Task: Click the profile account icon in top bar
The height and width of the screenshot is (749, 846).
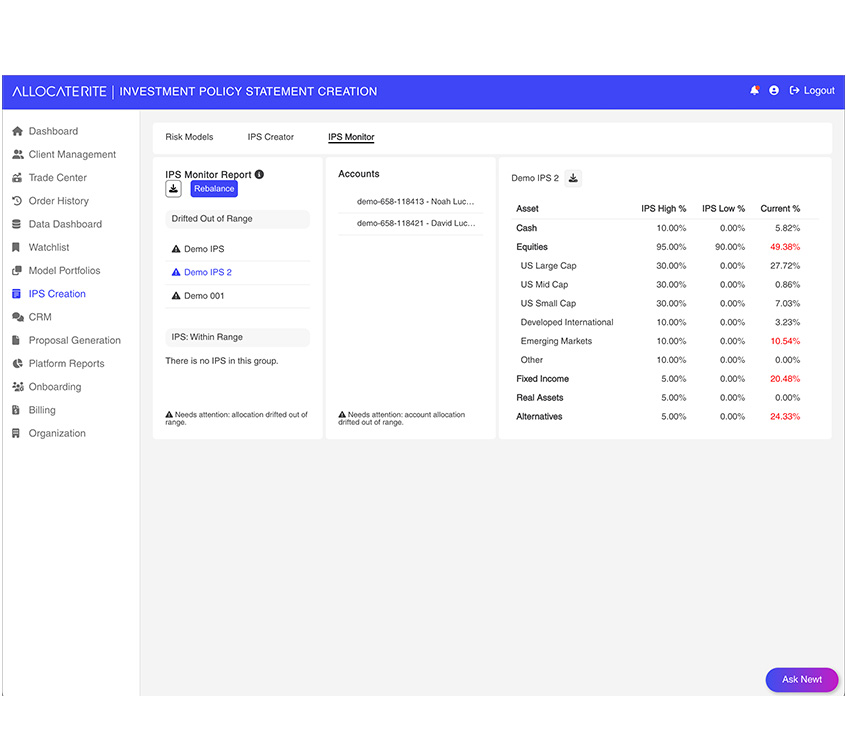Action: [x=774, y=90]
